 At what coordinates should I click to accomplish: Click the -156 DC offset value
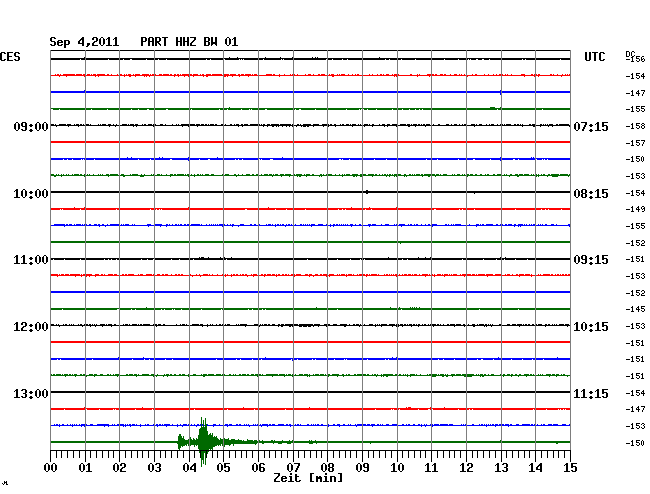(635, 60)
